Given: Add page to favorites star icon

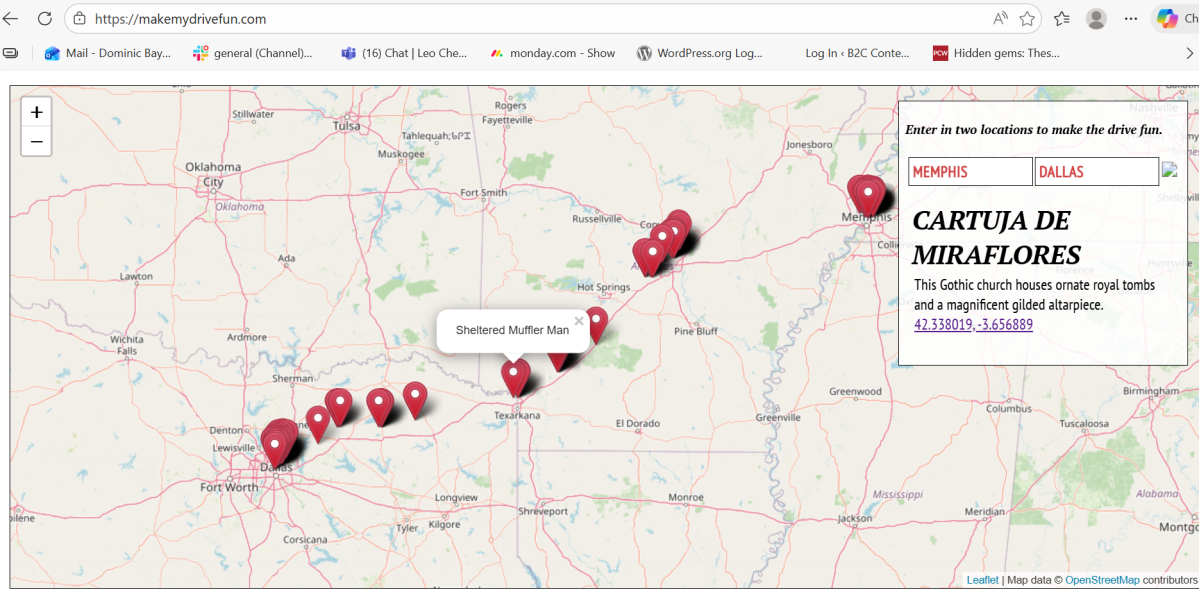Looking at the screenshot, I should [1027, 19].
